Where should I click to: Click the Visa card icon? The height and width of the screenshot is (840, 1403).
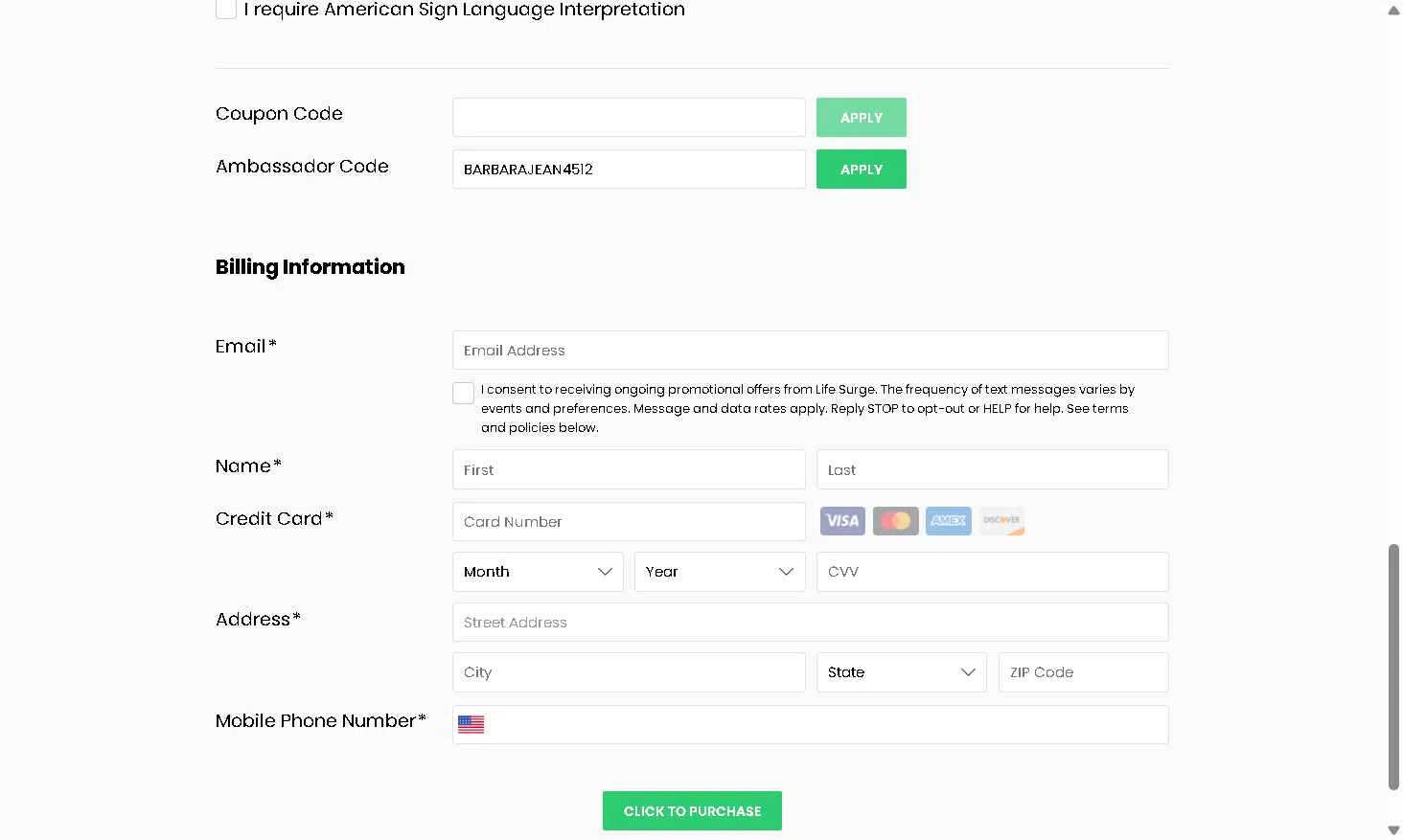842,521
